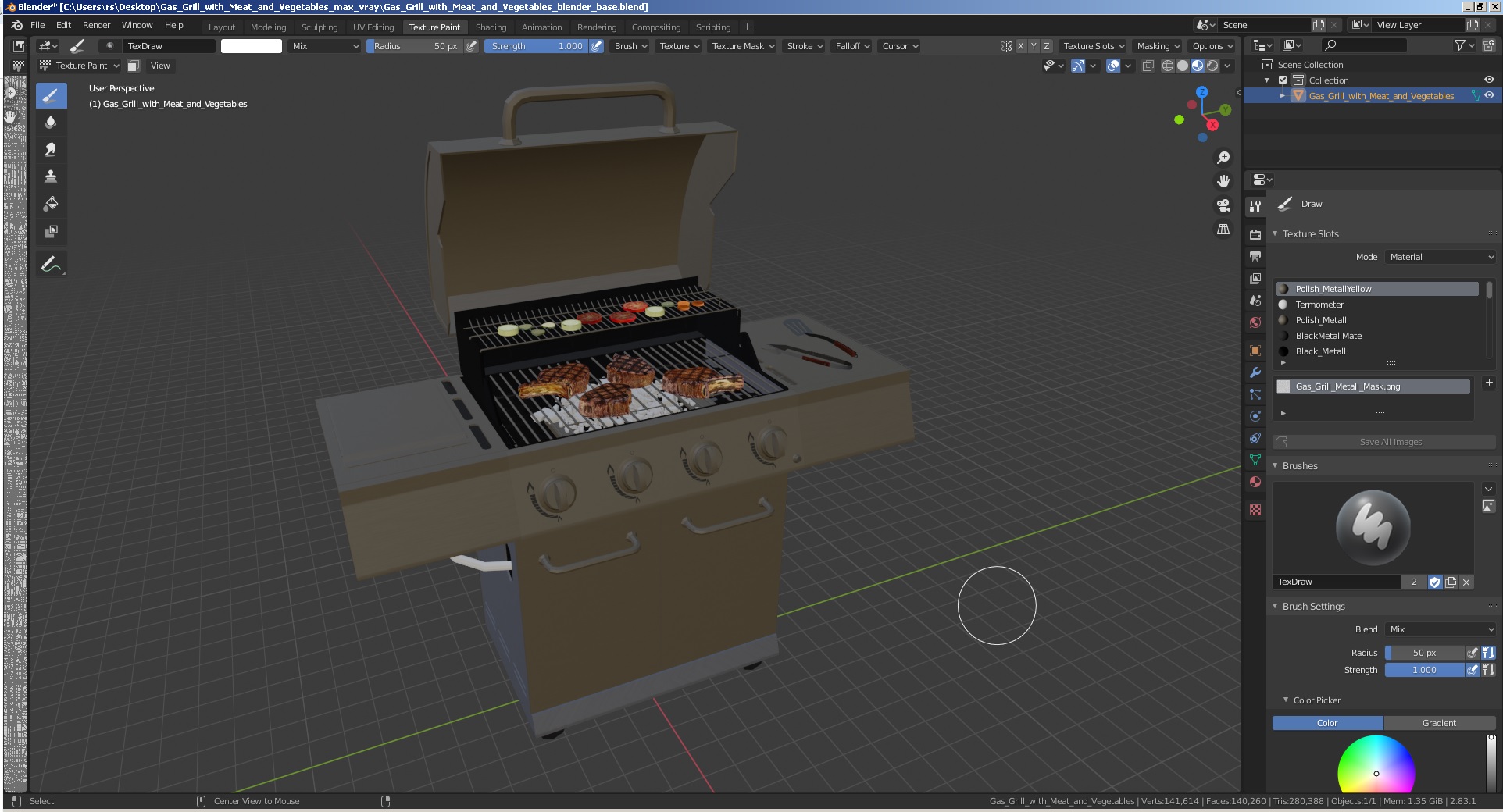This screenshot has height=812, width=1503.
Task: Collapse the Brush Settings panel
Action: pos(1276,606)
